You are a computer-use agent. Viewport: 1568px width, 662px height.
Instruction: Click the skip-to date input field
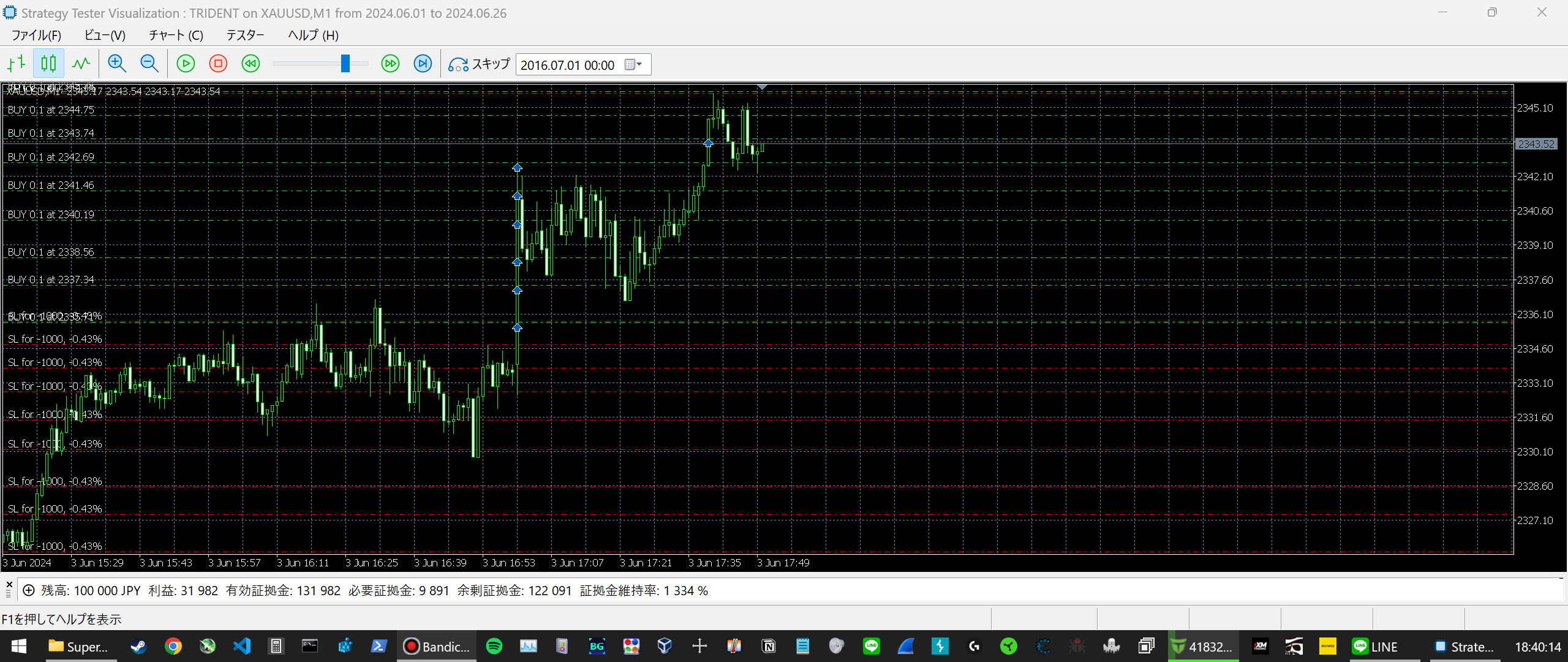(567, 65)
